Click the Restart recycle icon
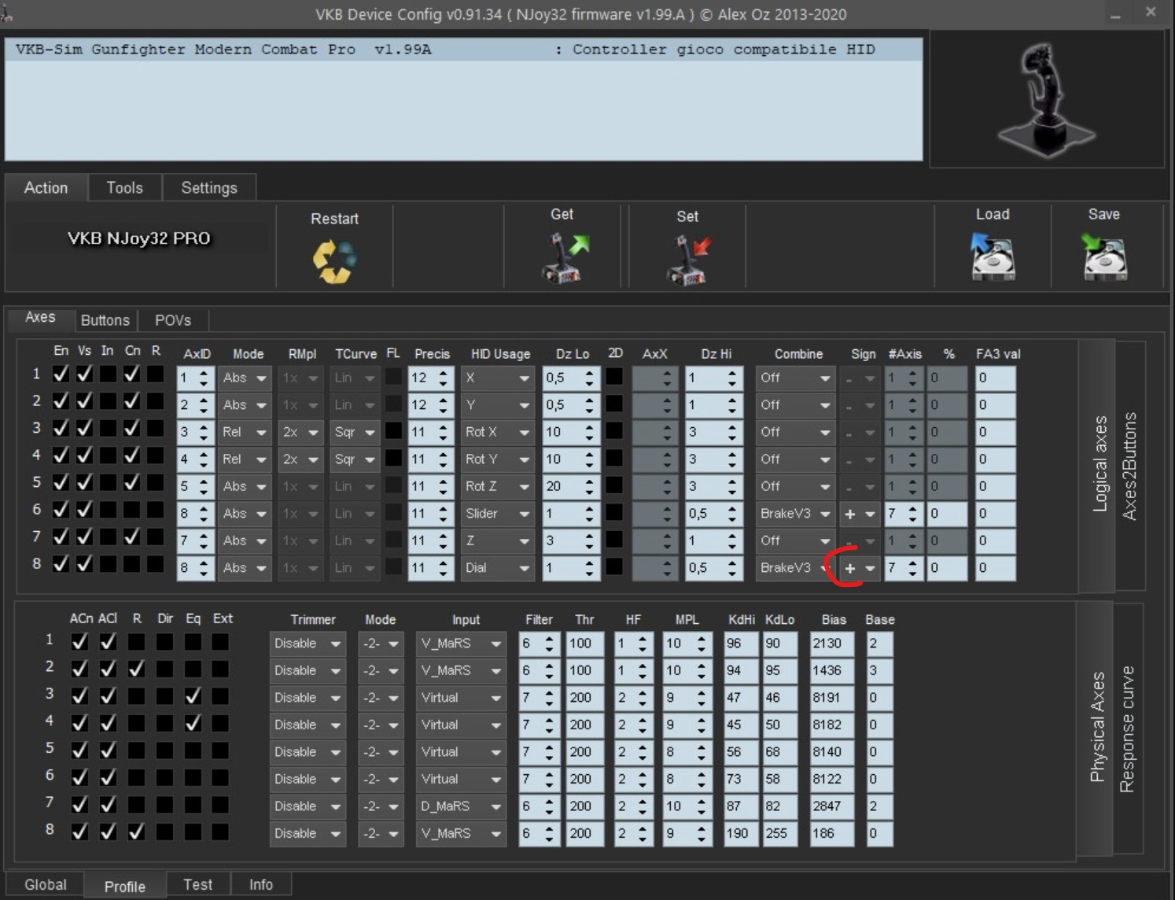 [x=334, y=261]
